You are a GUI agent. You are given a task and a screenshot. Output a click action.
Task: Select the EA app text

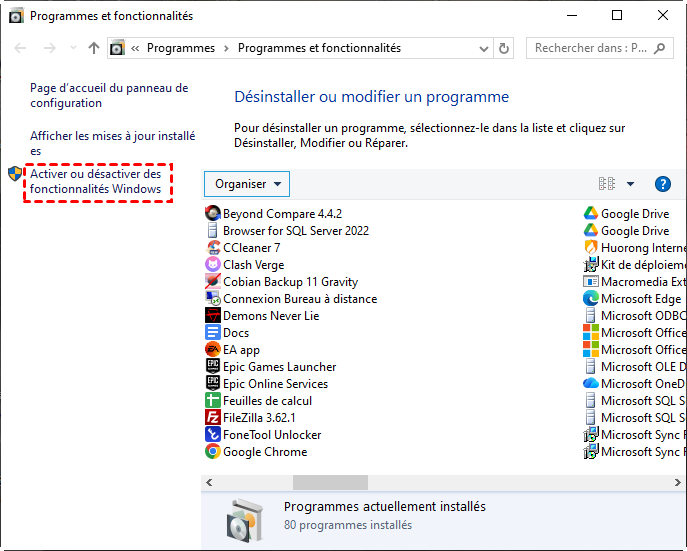click(x=241, y=350)
